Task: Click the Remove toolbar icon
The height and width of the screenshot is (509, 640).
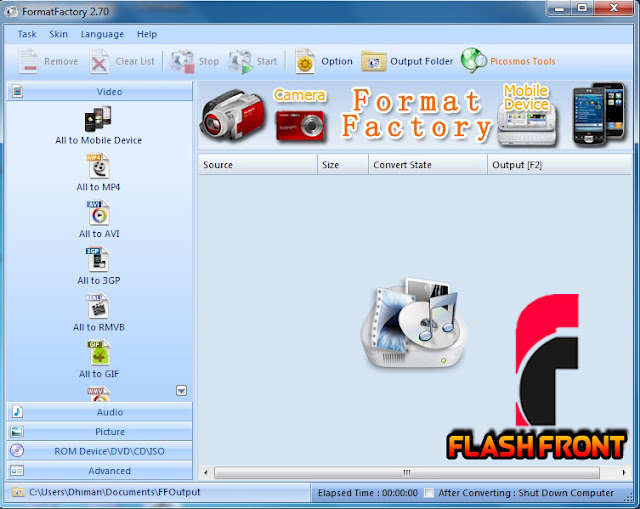Action: 28,62
